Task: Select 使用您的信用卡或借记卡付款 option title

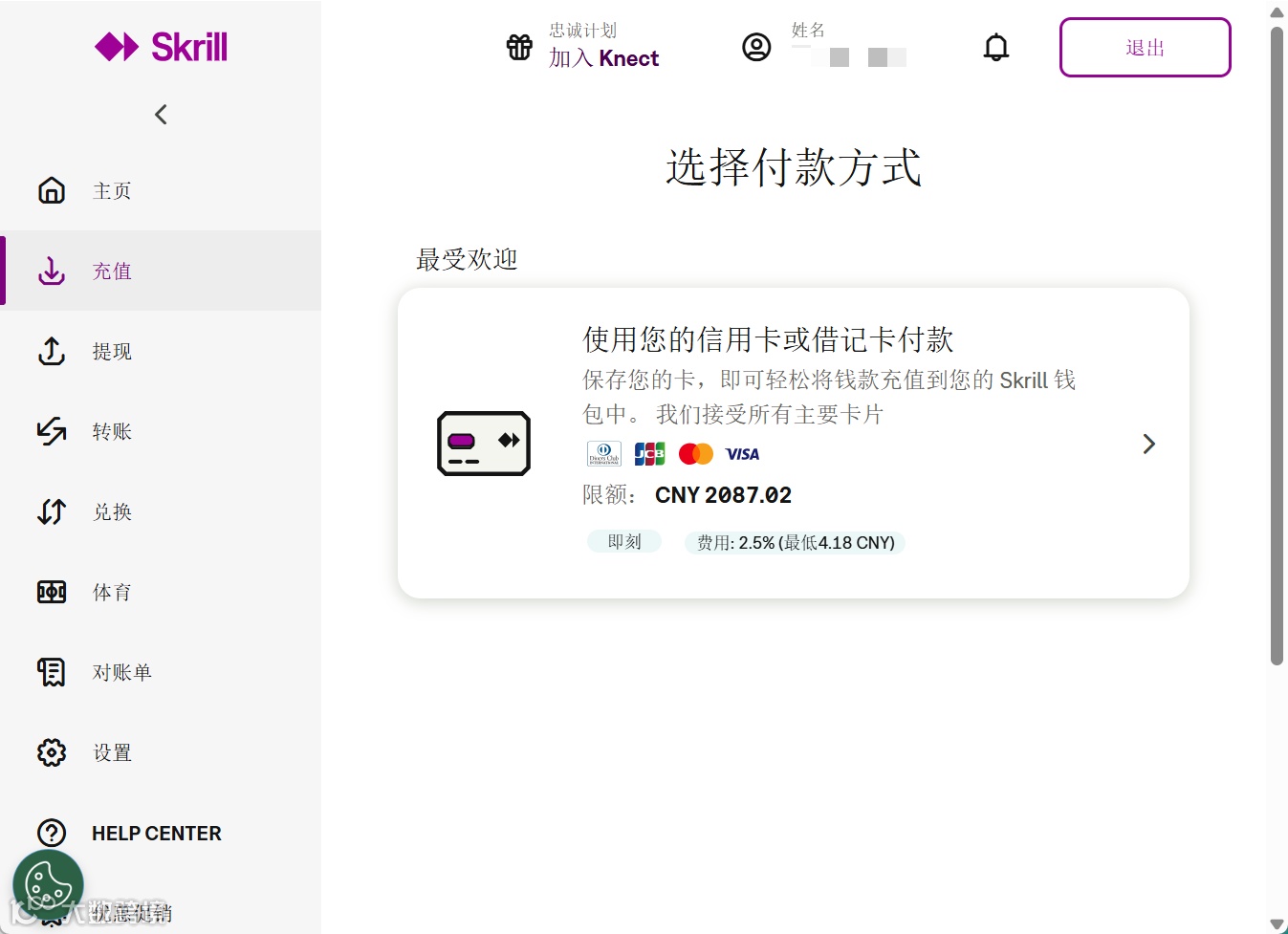Action: pos(768,339)
